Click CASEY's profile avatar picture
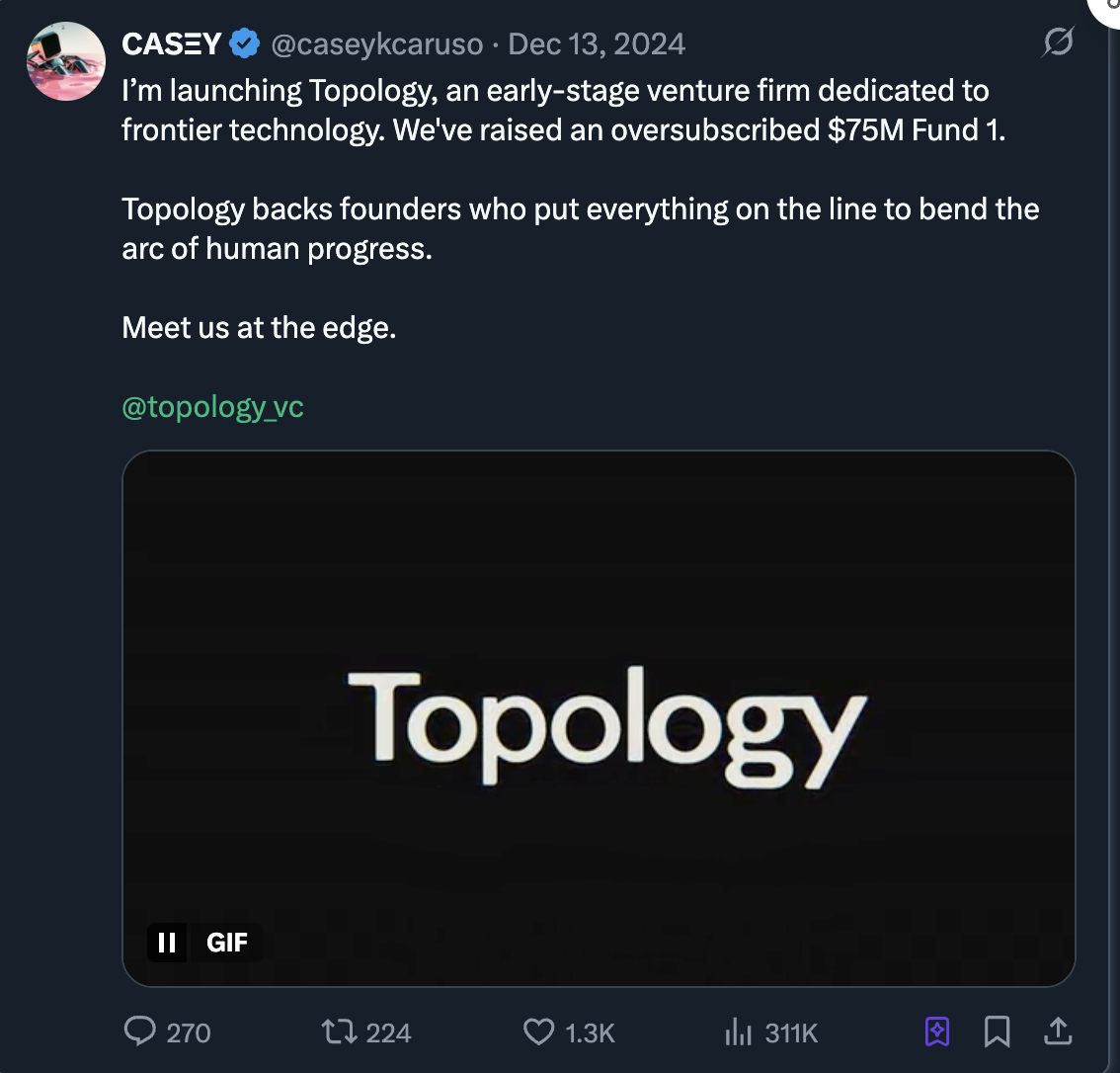Screen dimensions: 1120x1073 pos(66,61)
